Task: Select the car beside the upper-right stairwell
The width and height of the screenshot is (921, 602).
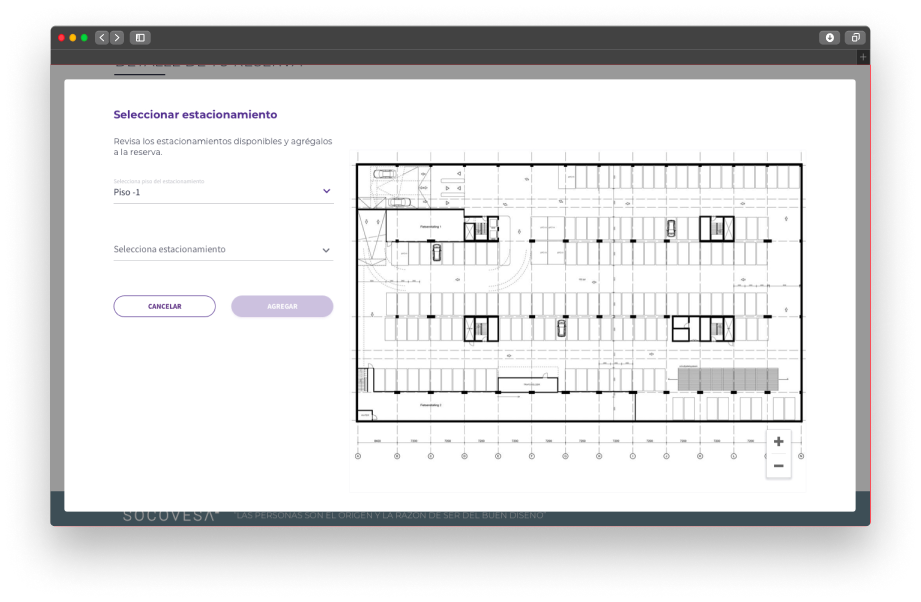Action: [670, 228]
